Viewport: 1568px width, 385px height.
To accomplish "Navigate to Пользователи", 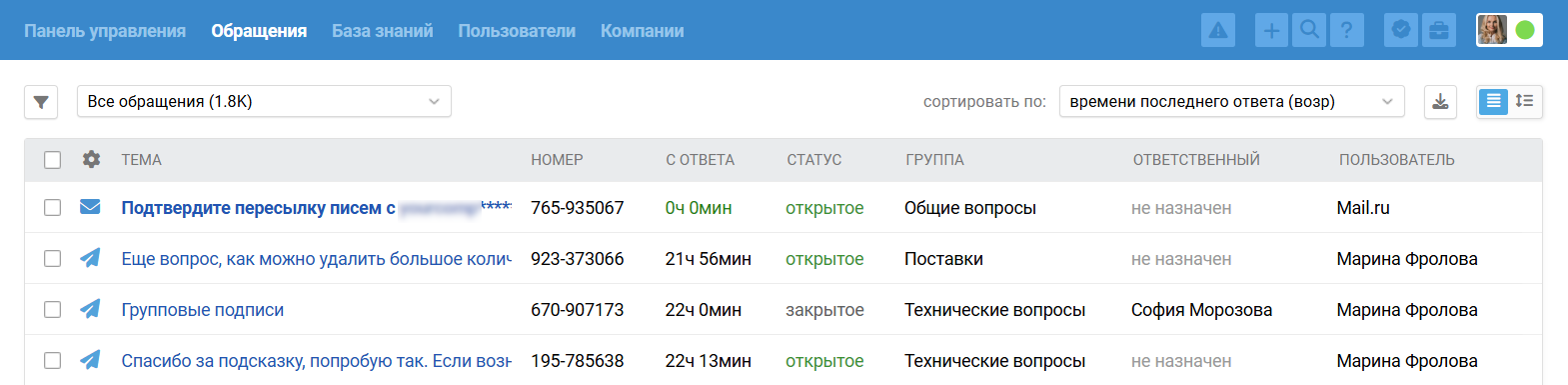I will coord(517,31).
